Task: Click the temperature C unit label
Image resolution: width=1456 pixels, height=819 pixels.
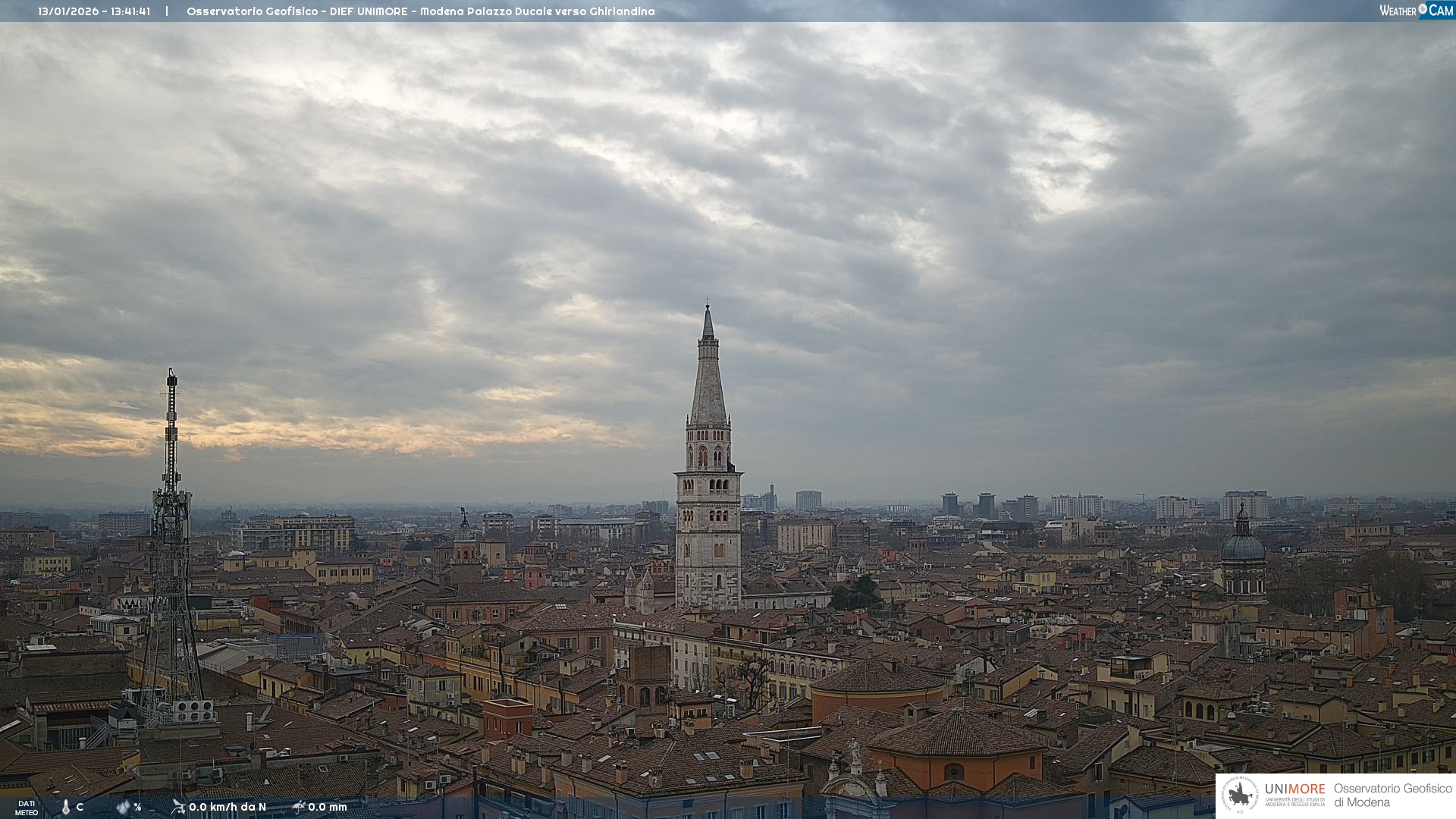Action: coord(80,807)
